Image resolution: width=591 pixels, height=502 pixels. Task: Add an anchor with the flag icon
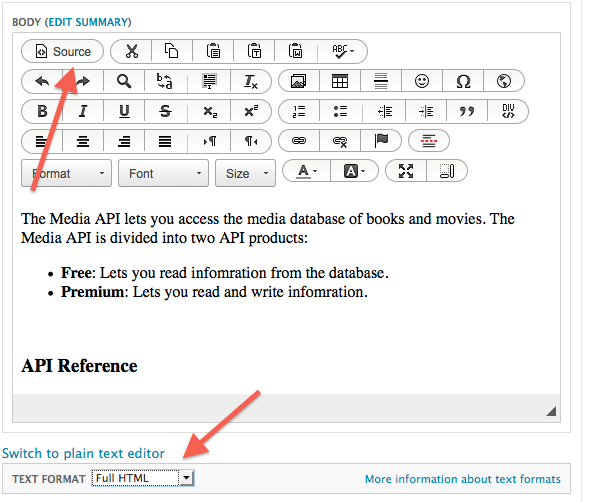click(381, 141)
